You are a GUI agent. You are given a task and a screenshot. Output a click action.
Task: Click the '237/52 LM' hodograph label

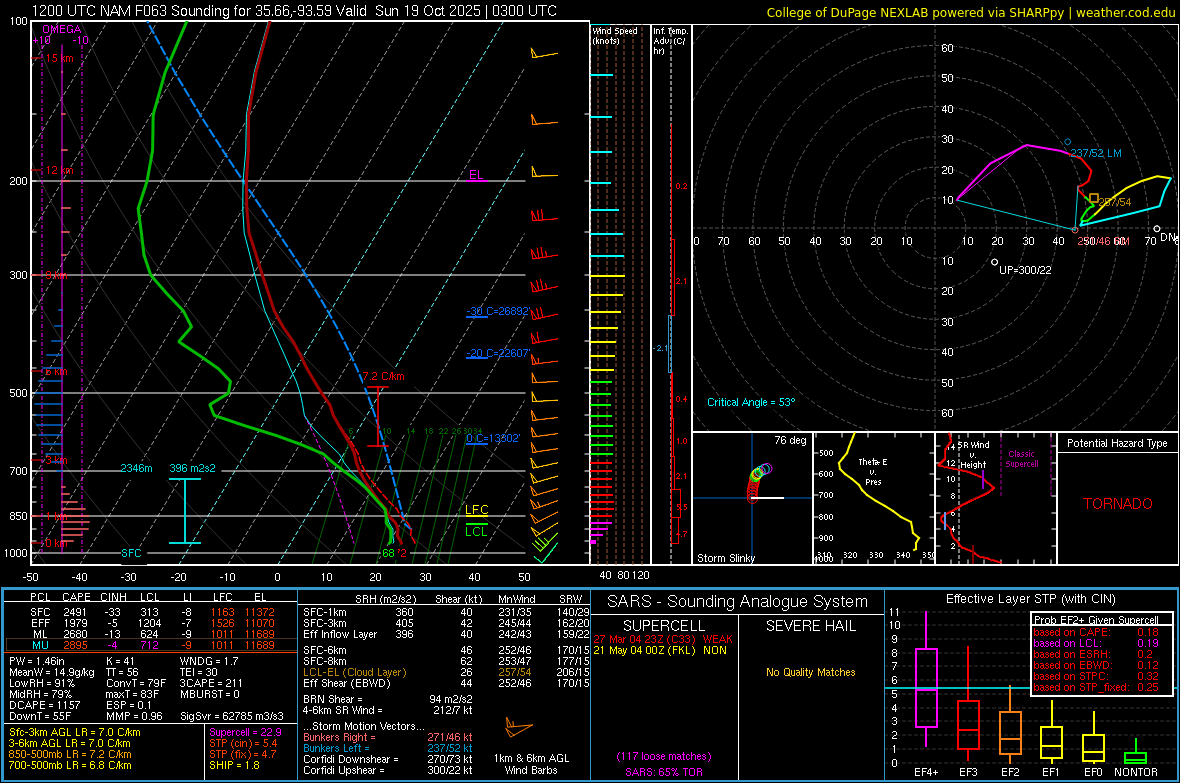[1096, 153]
